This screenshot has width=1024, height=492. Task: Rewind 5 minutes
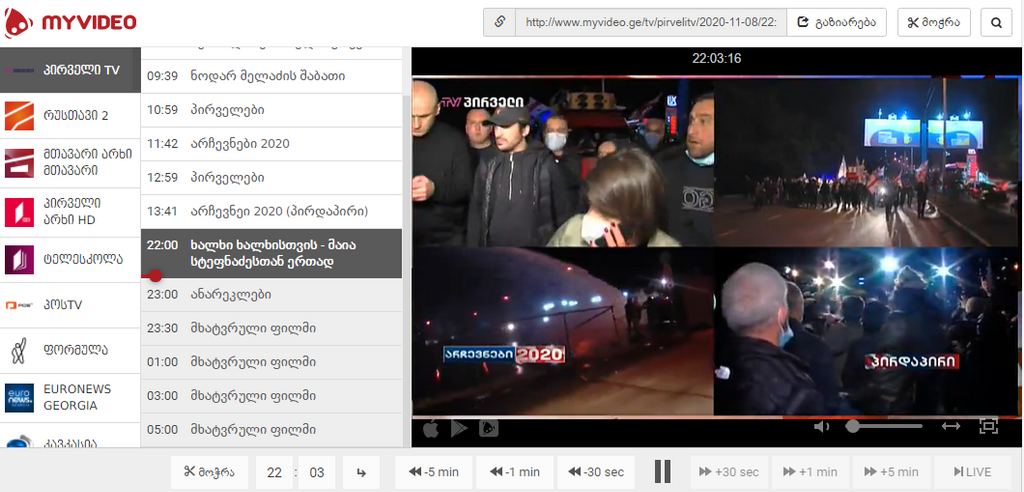434,472
